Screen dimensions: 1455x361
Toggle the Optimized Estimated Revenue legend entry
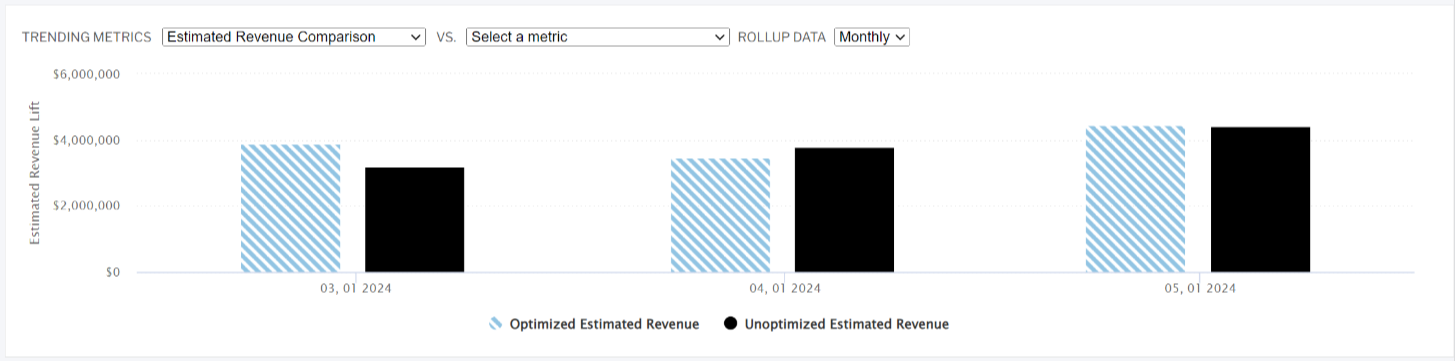point(594,324)
